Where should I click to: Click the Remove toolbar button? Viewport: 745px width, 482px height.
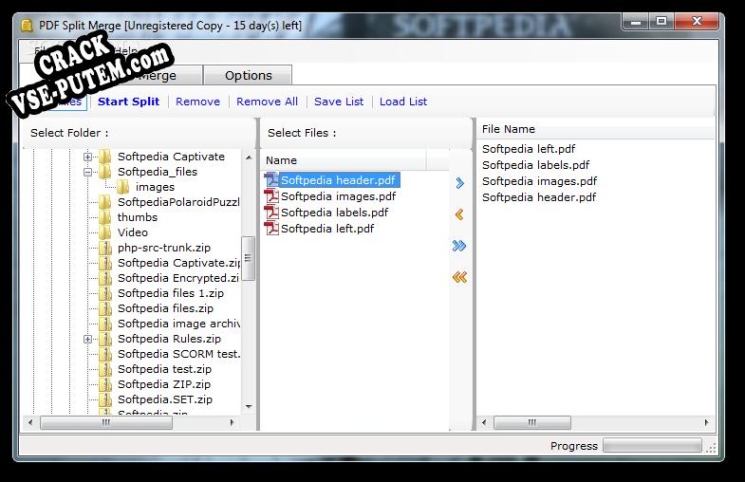[x=198, y=101]
